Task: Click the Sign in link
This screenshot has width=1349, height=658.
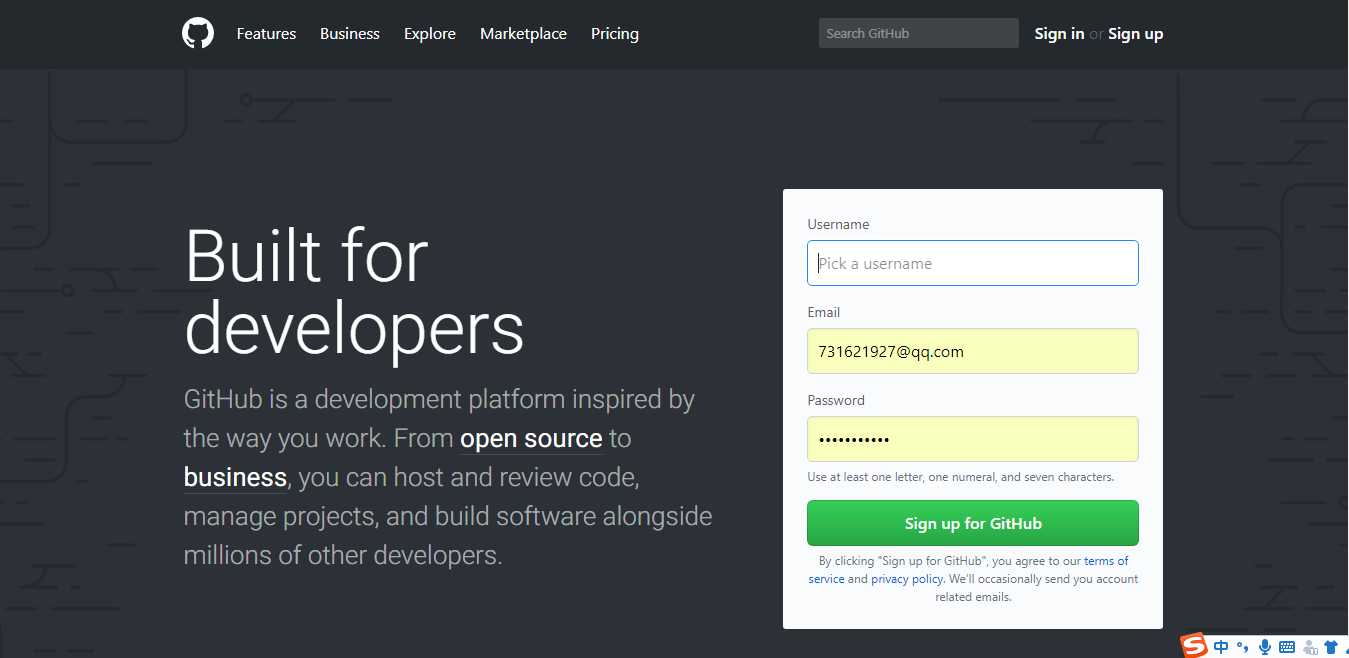Action: click(x=1059, y=33)
